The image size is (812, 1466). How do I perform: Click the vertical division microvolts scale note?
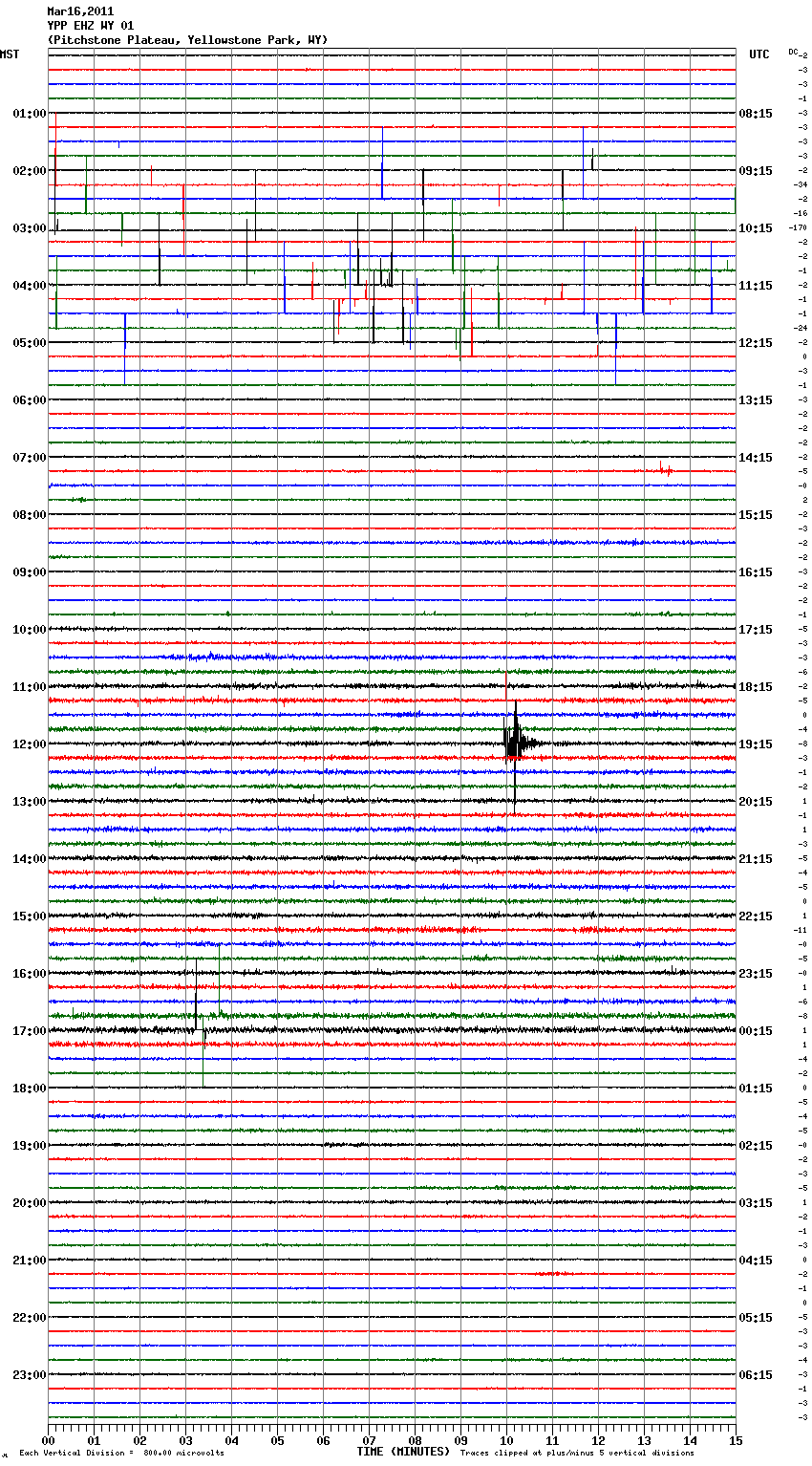pyautogui.click(x=121, y=1454)
